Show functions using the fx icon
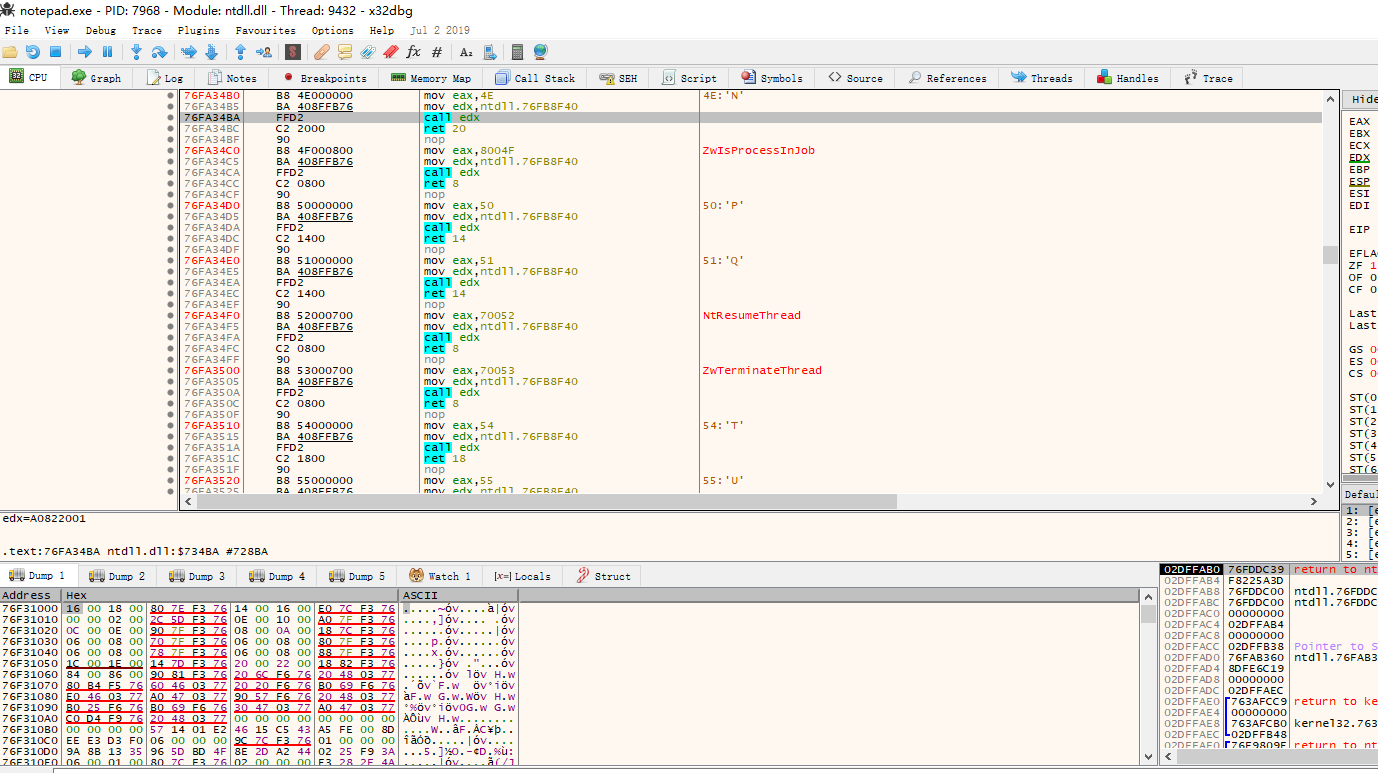1378x773 pixels. [413, 52]
